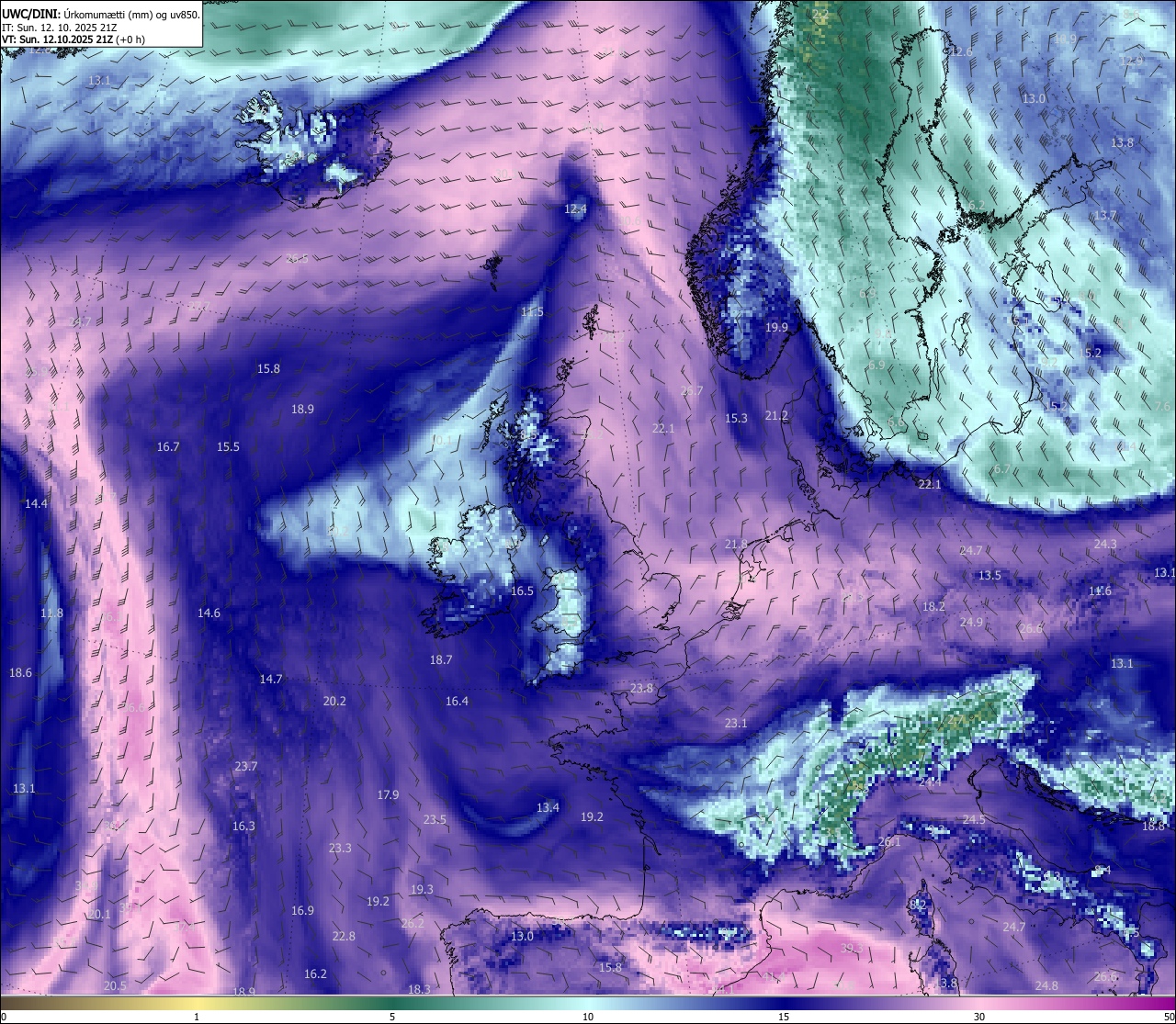Click the 11.5 value label
Image resolution: width=1176 pixels, height=1024 pixels.
pyautogui.click(x=532, y=312)
